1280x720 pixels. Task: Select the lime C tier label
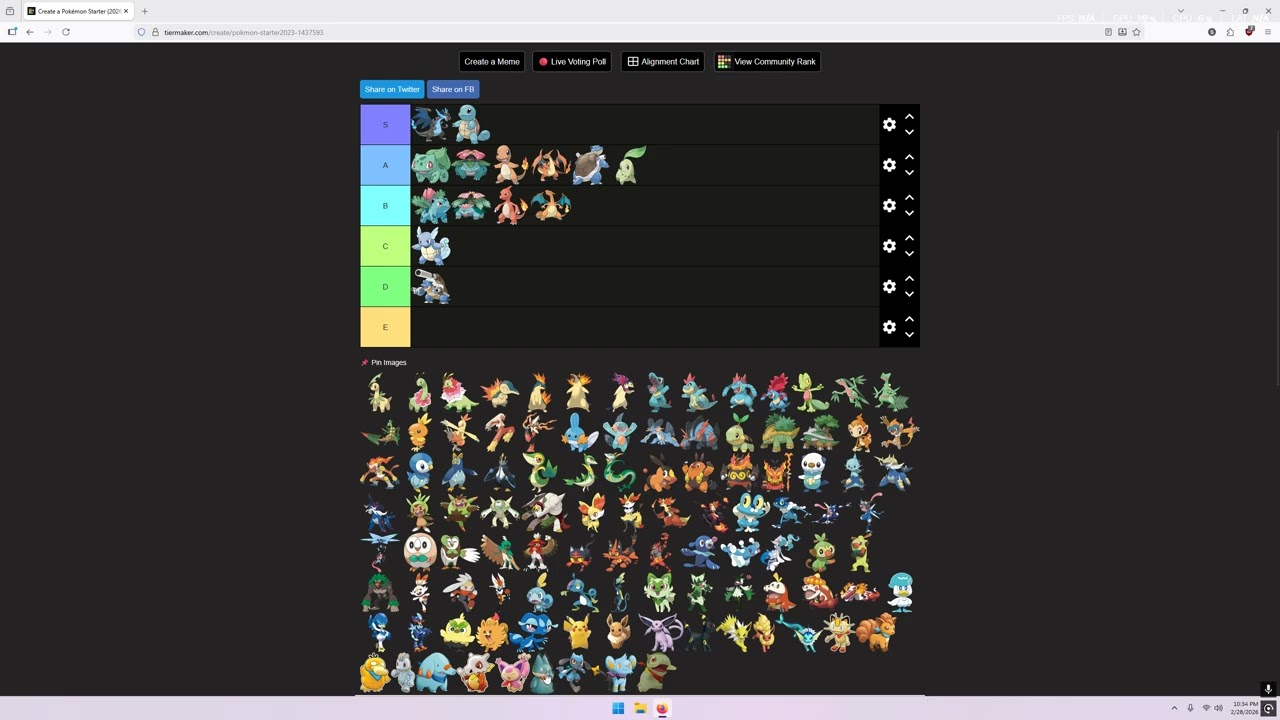[385, 246]
